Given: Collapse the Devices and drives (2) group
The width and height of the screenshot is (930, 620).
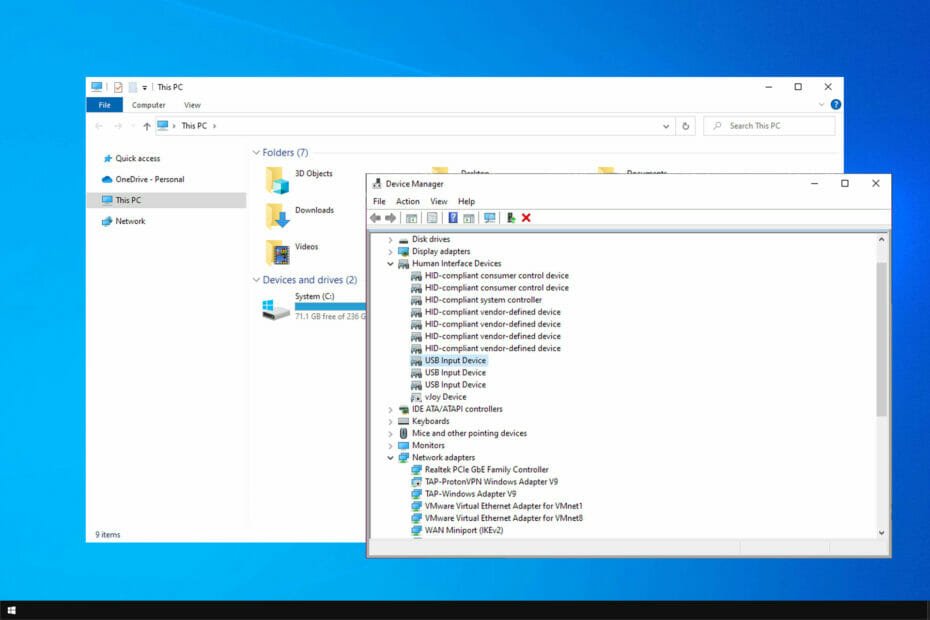Looking at the screenshot, I should 256,279.
